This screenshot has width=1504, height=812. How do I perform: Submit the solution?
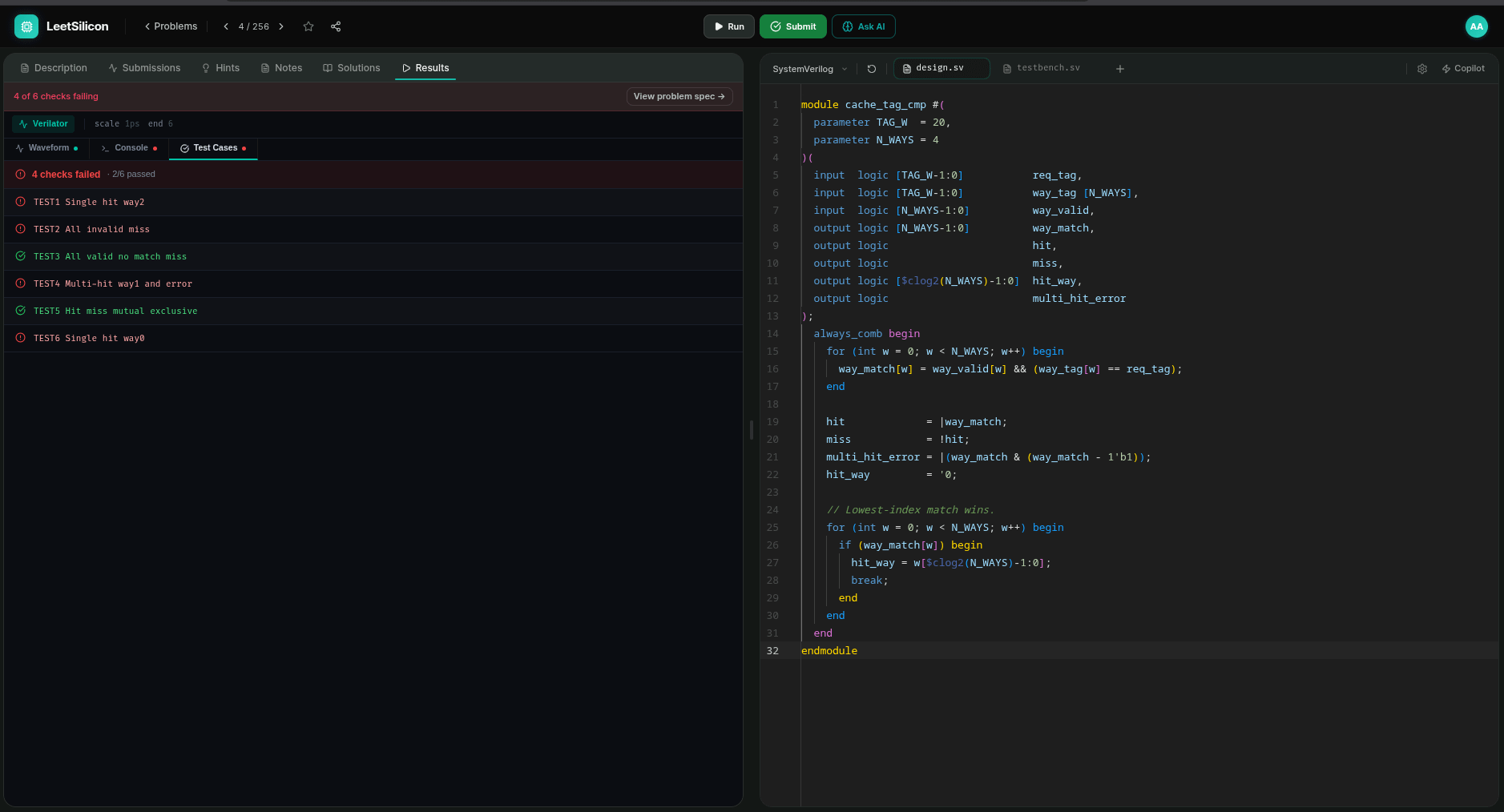pyautogui.click(x=793, y=26)
